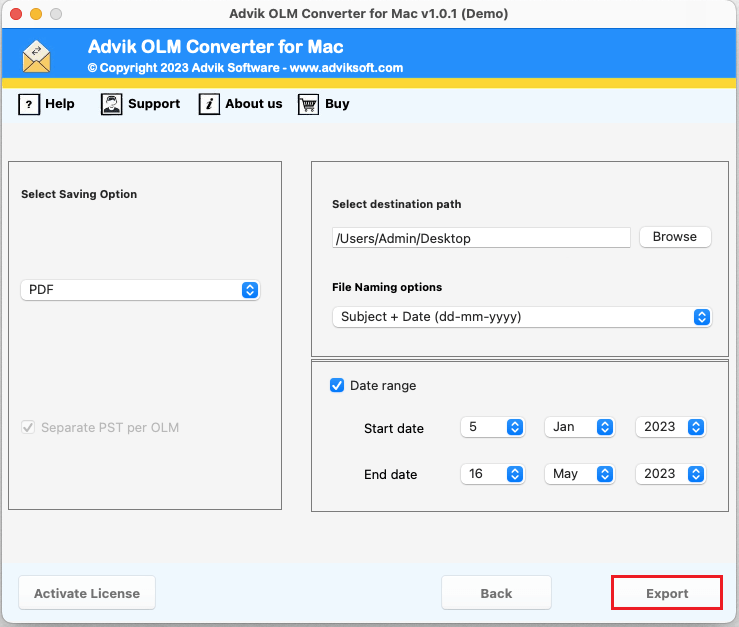Screen dimensions: 739x627
Task: Click the Select destination path label
Action: pyautogui.click(x=396, y=204)
